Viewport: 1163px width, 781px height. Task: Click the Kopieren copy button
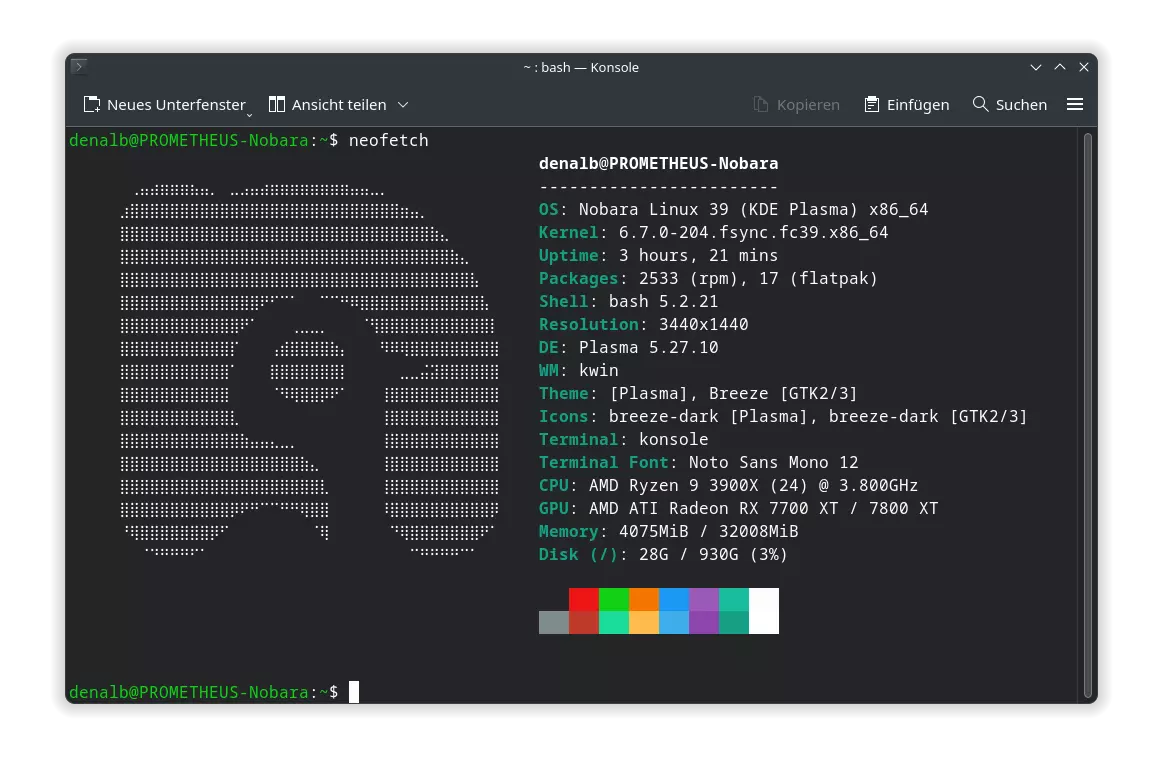pyautogui.click(x=796, y=105)
